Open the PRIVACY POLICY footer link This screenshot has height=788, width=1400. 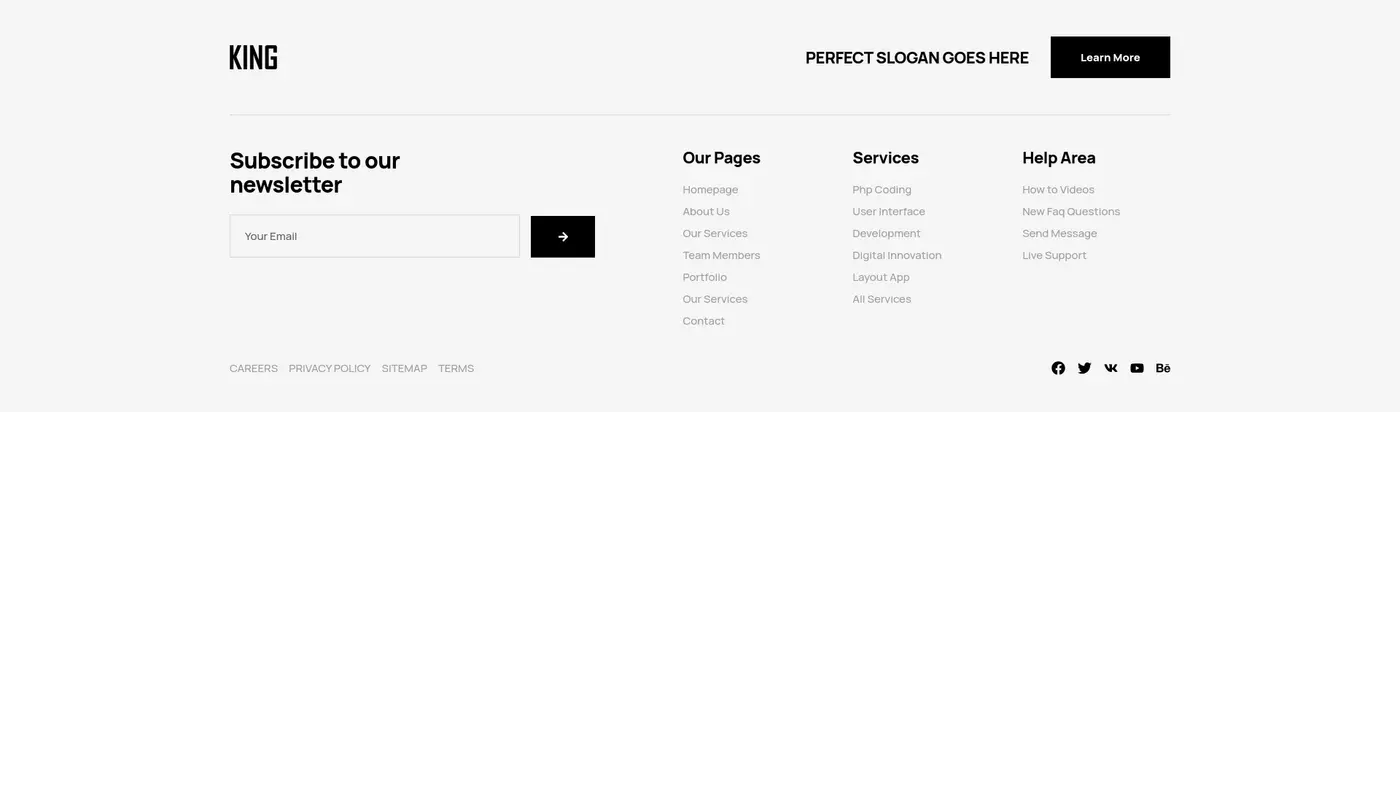pyautogui.click(x=329, y=369)
